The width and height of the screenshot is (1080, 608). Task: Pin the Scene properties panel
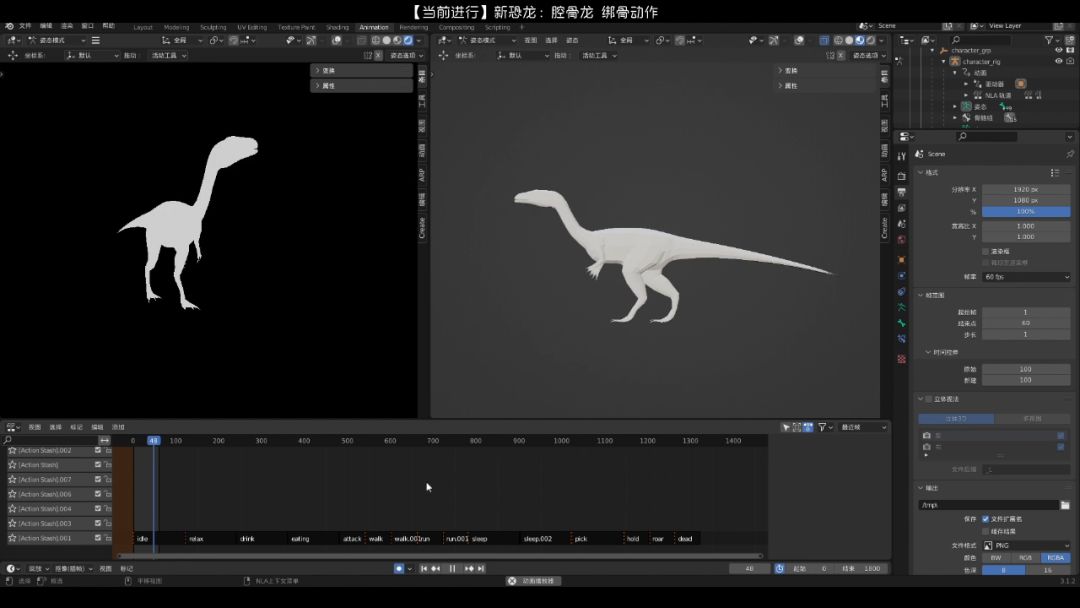[x=1069, y=154]
